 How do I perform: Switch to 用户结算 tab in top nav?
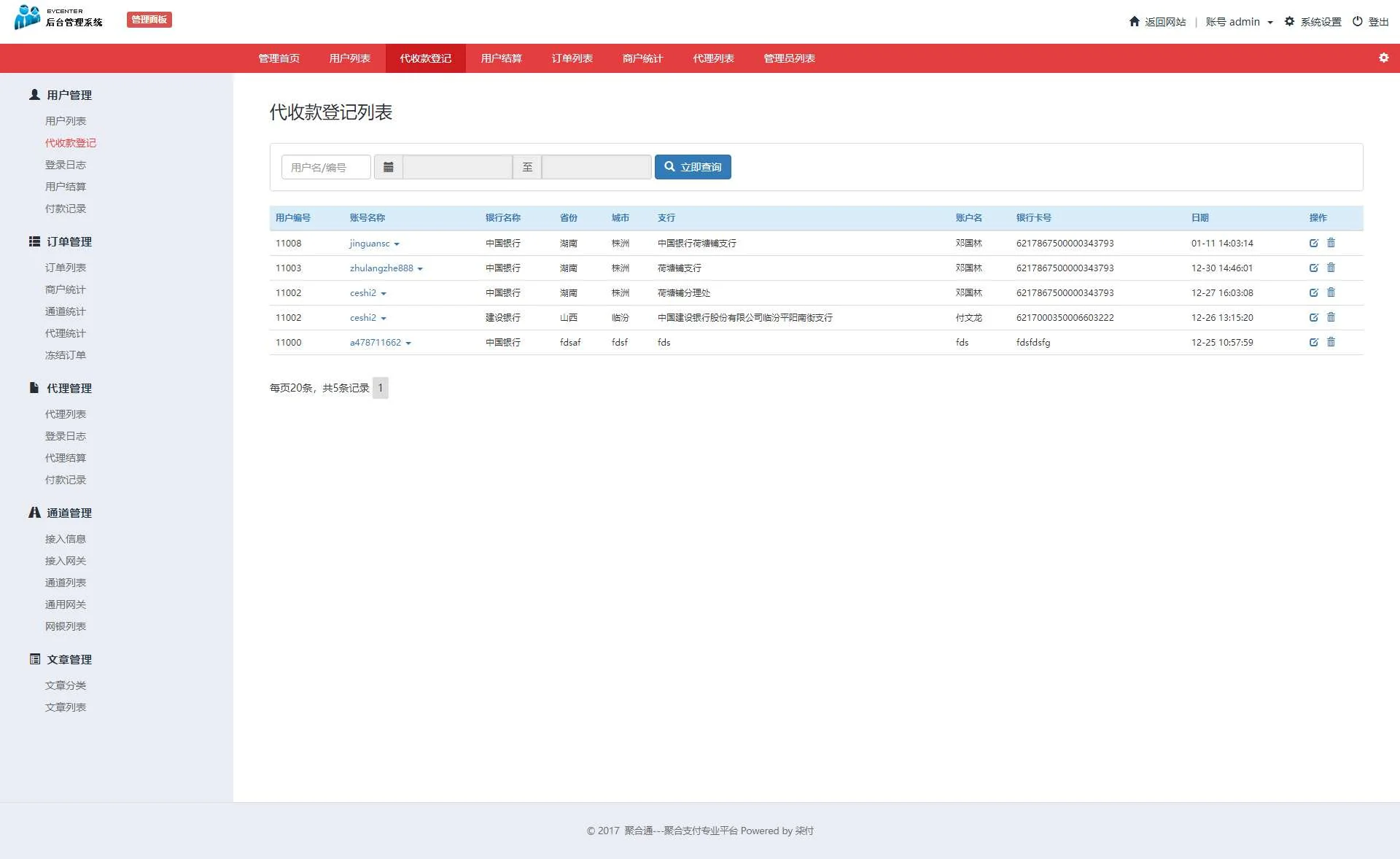501,58
